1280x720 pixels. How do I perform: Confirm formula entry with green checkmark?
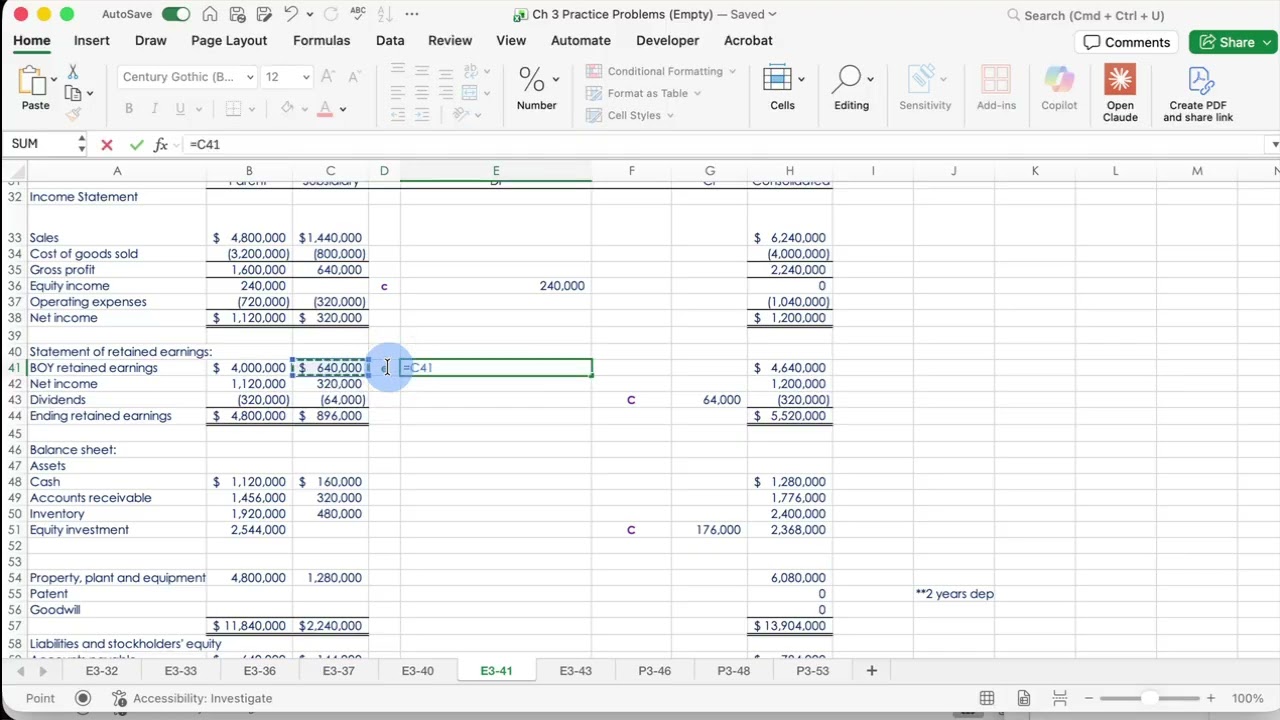136,145
